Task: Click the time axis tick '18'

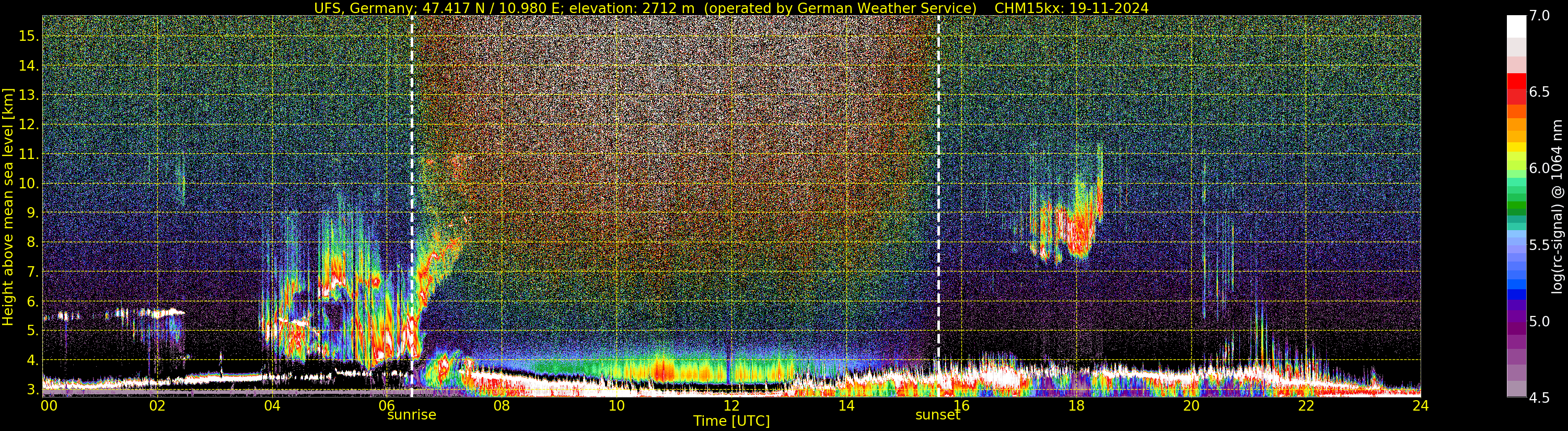Action: pos(1076,405)
